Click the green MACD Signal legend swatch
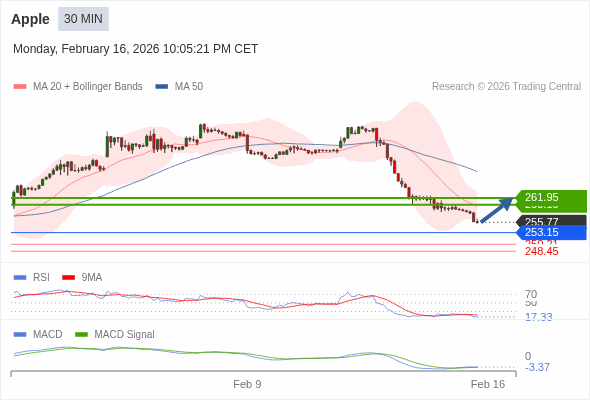This screenshot has height=400, width=590. pyautogui.click(x=81, y=335)
